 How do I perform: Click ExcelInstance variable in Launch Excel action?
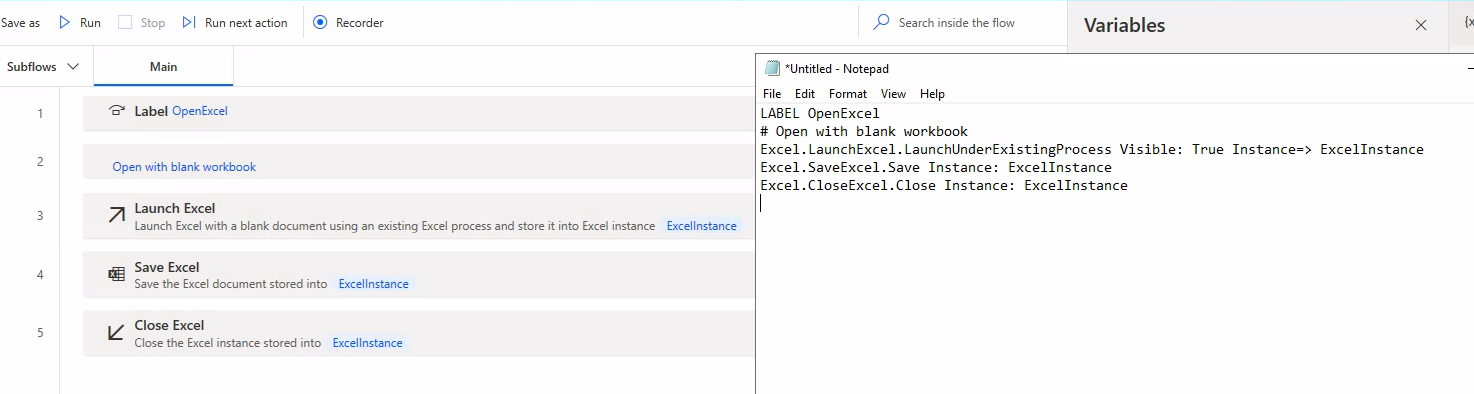pyautogui.click(x=701, y=226)
